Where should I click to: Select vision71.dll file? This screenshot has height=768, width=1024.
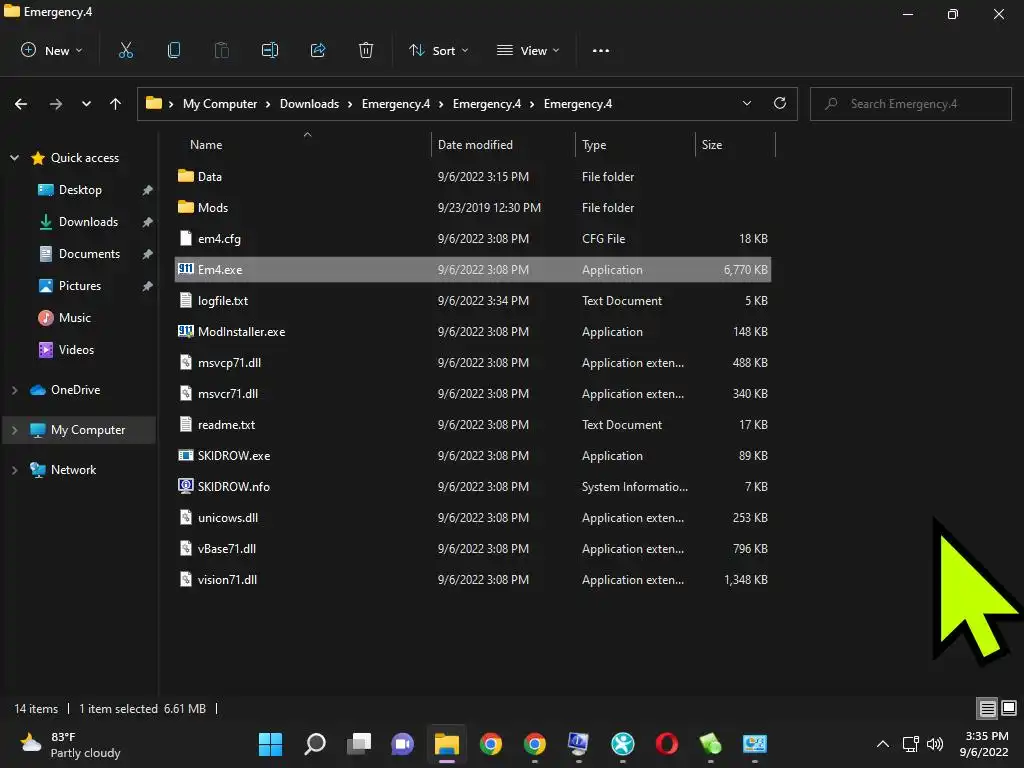[473, 580]
